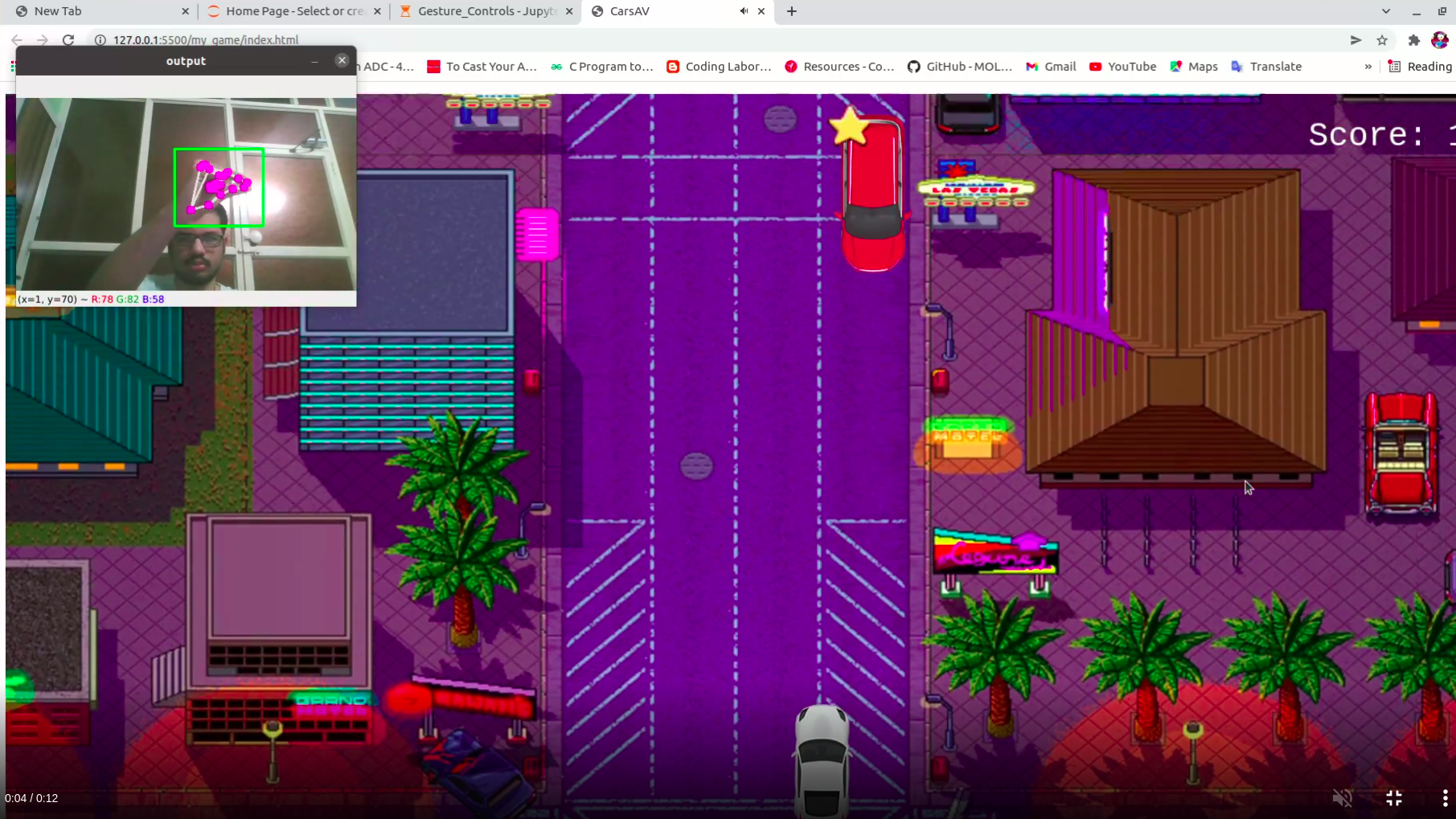The height and width of the screenshot is (819, 1456).
Task: Open the C Program to... bookmark
Action: click(601, 67)
